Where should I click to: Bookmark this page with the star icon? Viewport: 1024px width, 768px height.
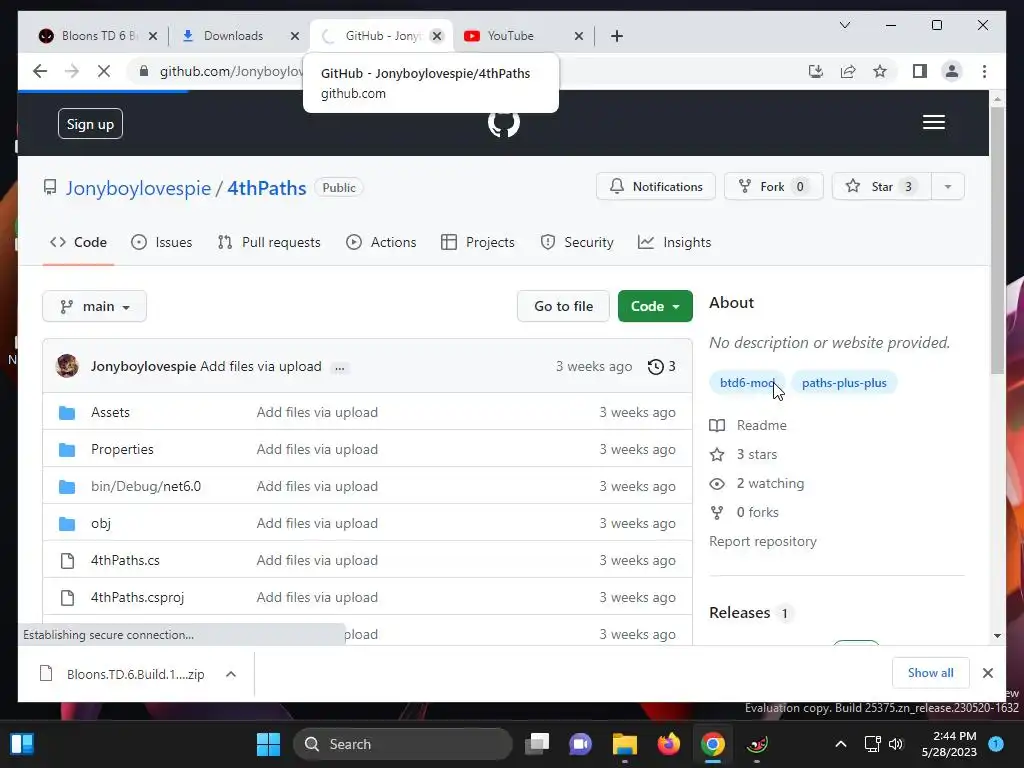coord(880,71)
